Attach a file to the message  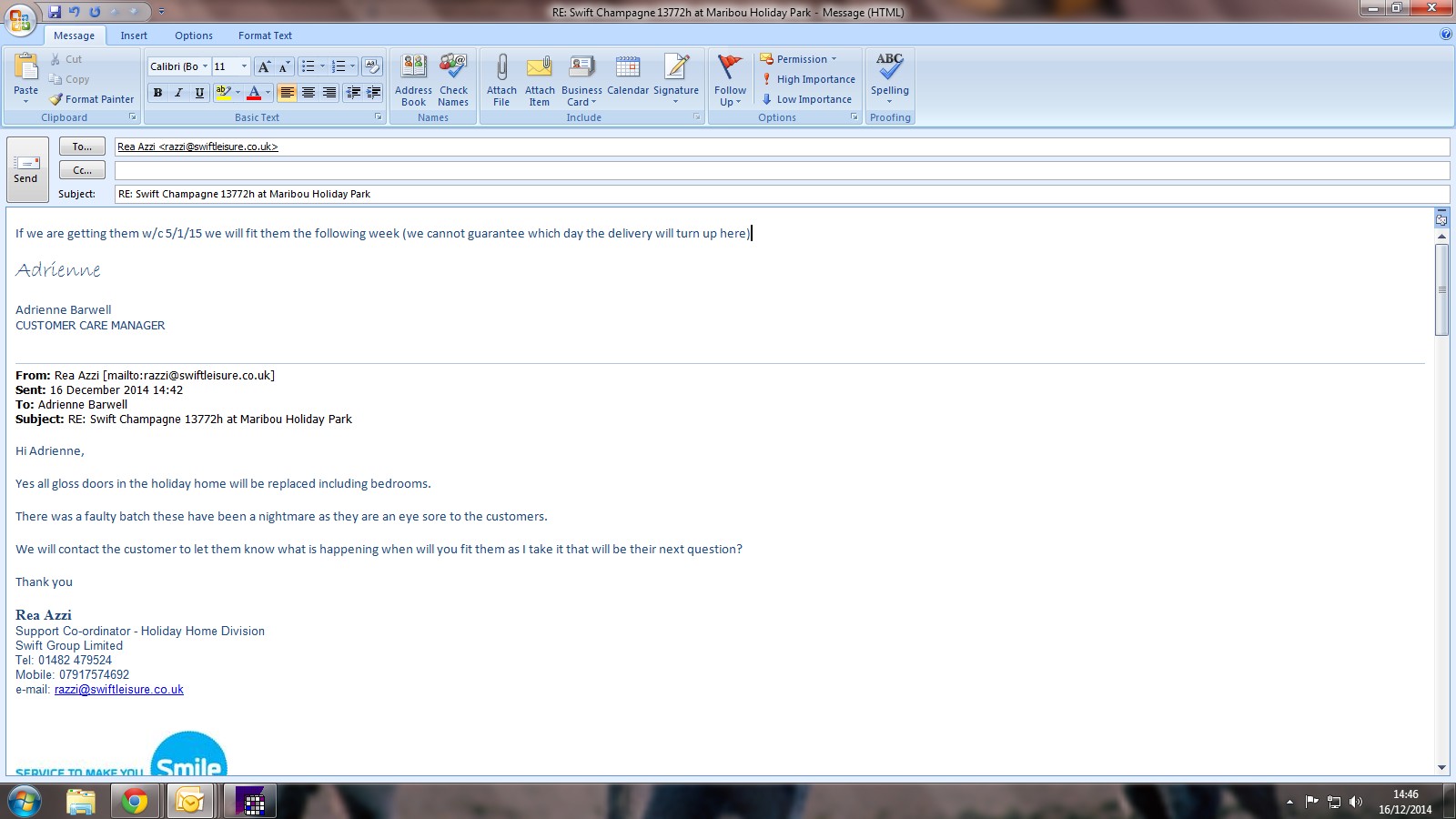tap(501, 80)
